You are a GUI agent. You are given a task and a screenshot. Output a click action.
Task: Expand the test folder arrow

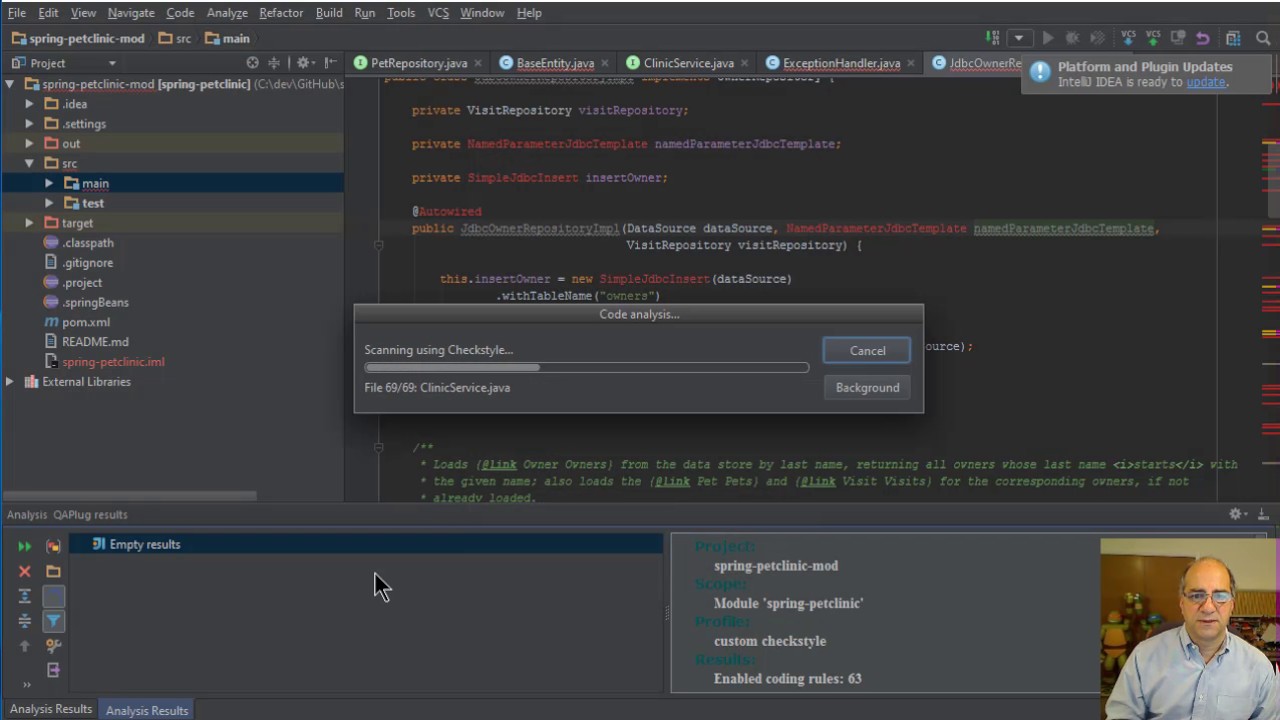click(x=49, y=203)
